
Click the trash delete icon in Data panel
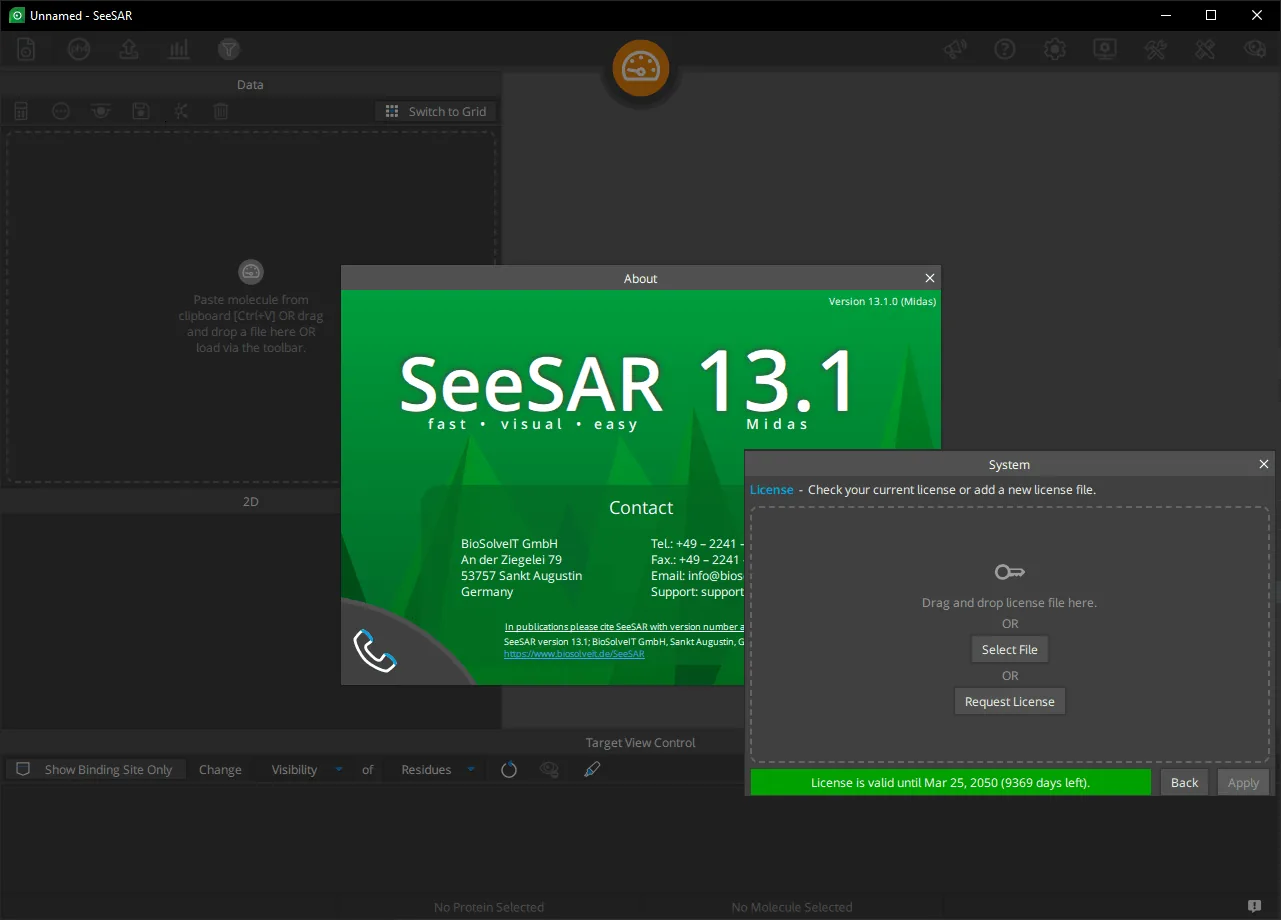point(221,111)
